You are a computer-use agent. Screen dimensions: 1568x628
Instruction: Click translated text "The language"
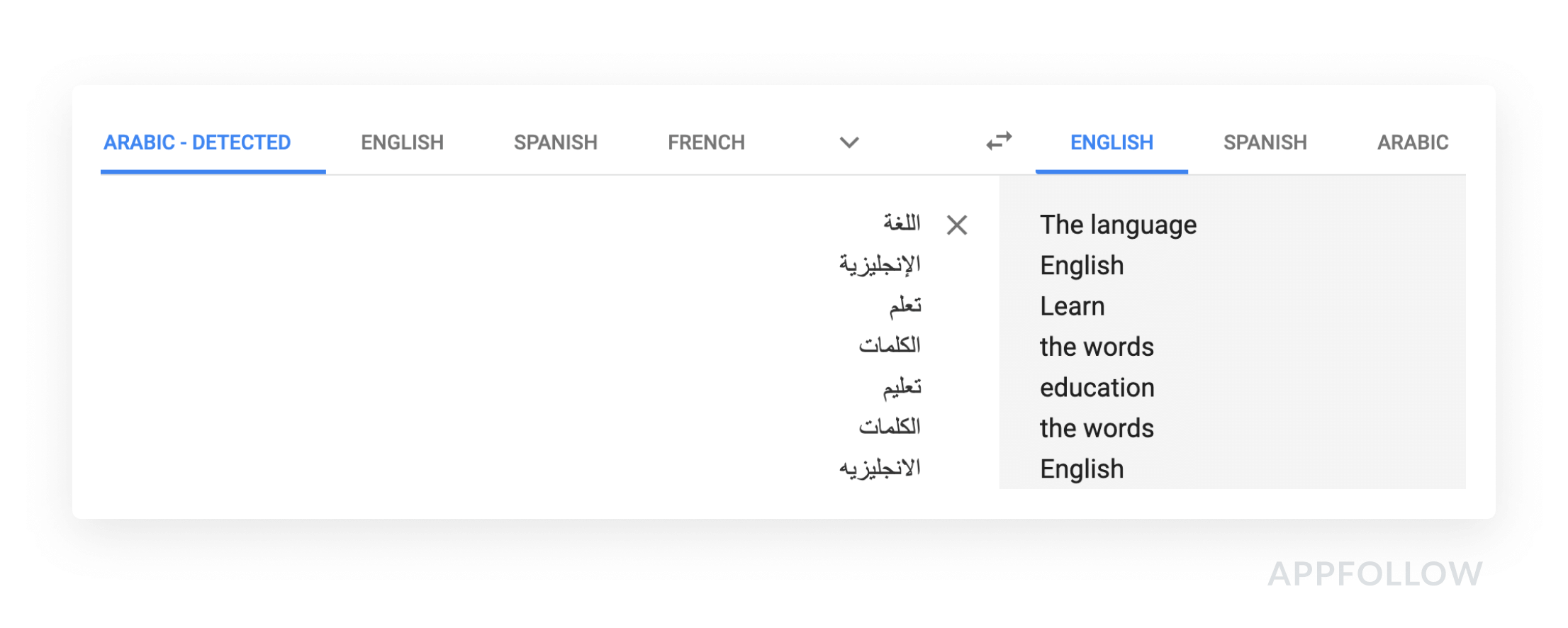pyautogui.click(x=1119, y=225)
